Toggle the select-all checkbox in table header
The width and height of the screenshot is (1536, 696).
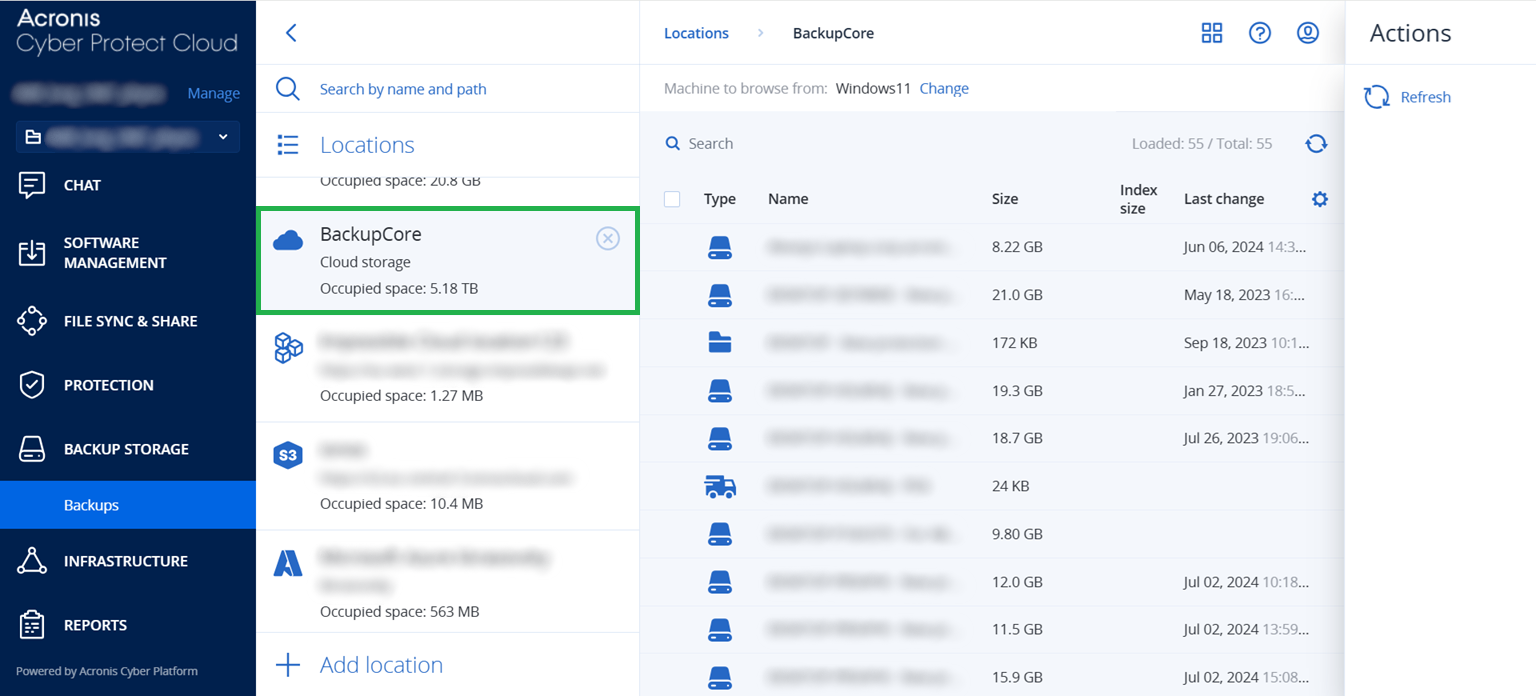pyautogui.click(x=672, y=199)
